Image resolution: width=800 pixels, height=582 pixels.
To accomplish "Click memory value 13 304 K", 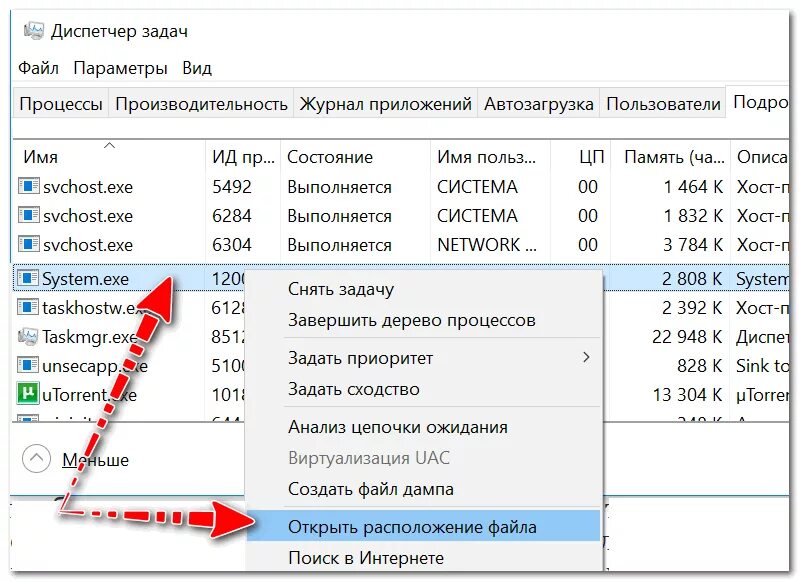I will pos(687,395).
